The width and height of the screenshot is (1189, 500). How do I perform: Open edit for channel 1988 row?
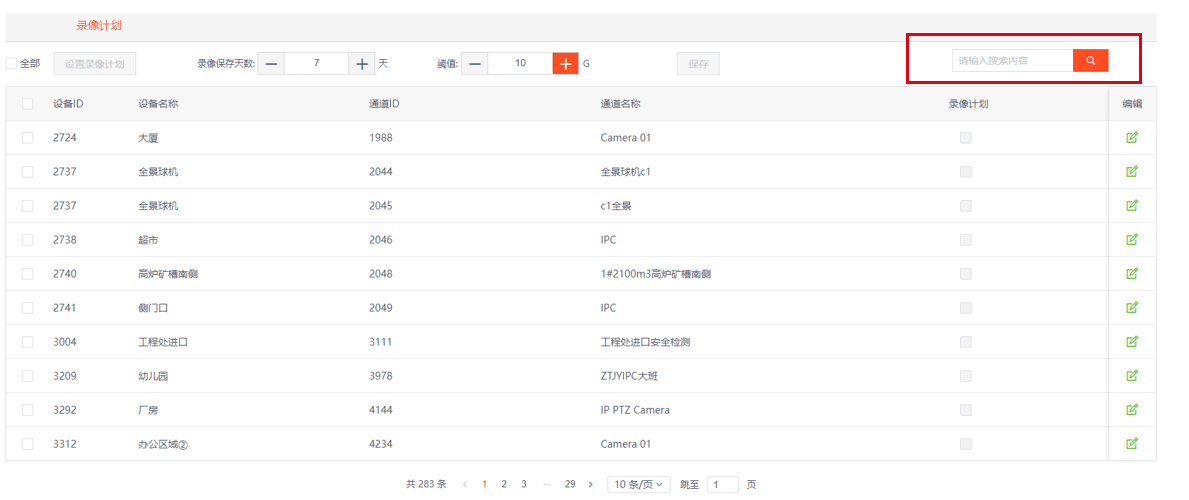click(1132, 137)
